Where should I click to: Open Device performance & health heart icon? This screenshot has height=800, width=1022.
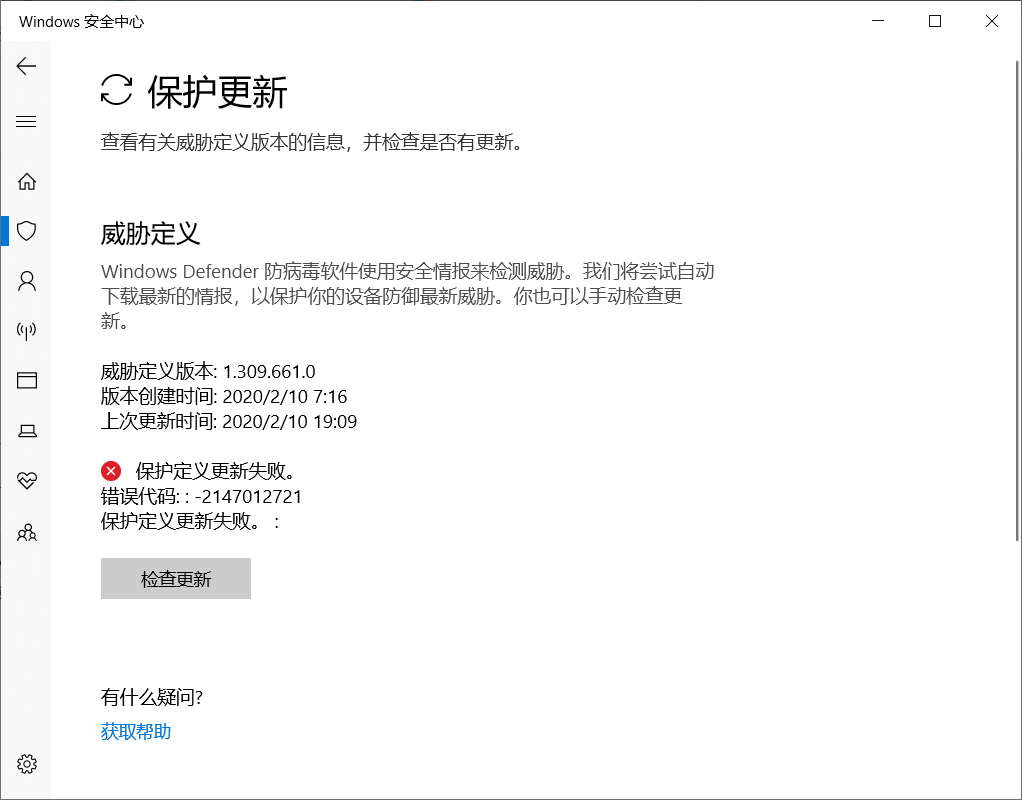click(27, 481)
